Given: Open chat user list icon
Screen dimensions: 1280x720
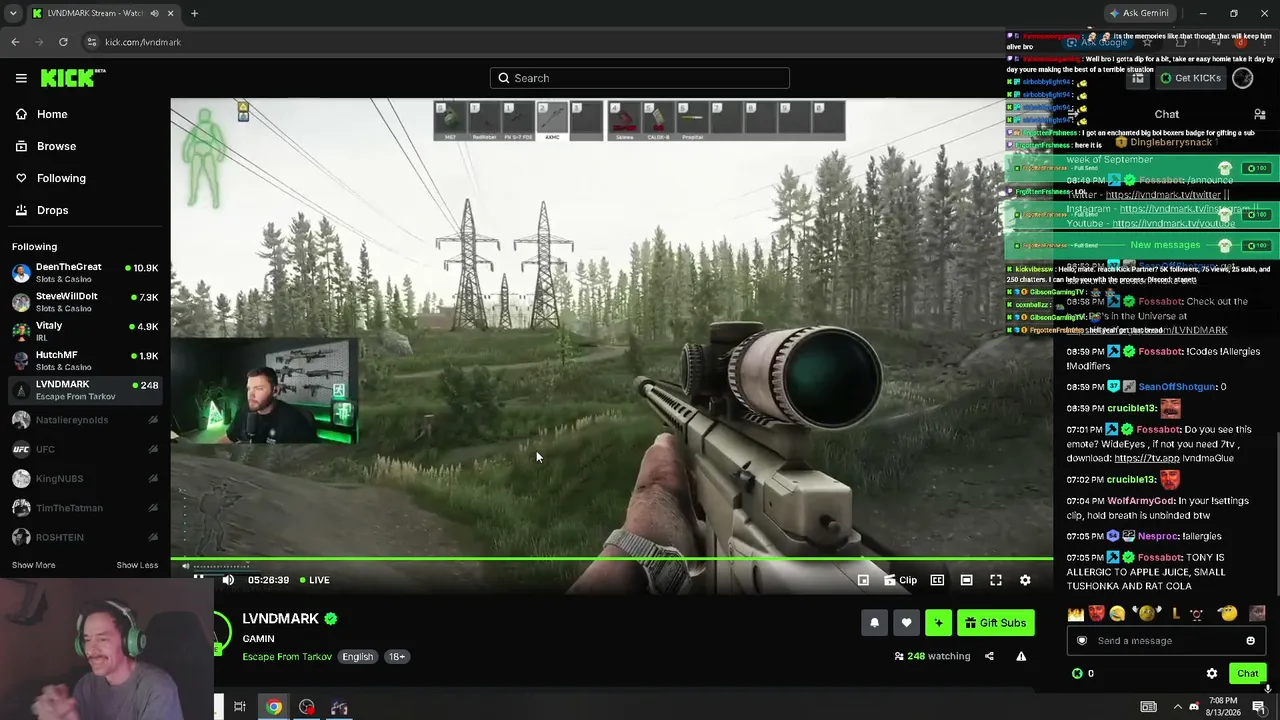Looking at the screenshot, I should tap(1260, 115).
